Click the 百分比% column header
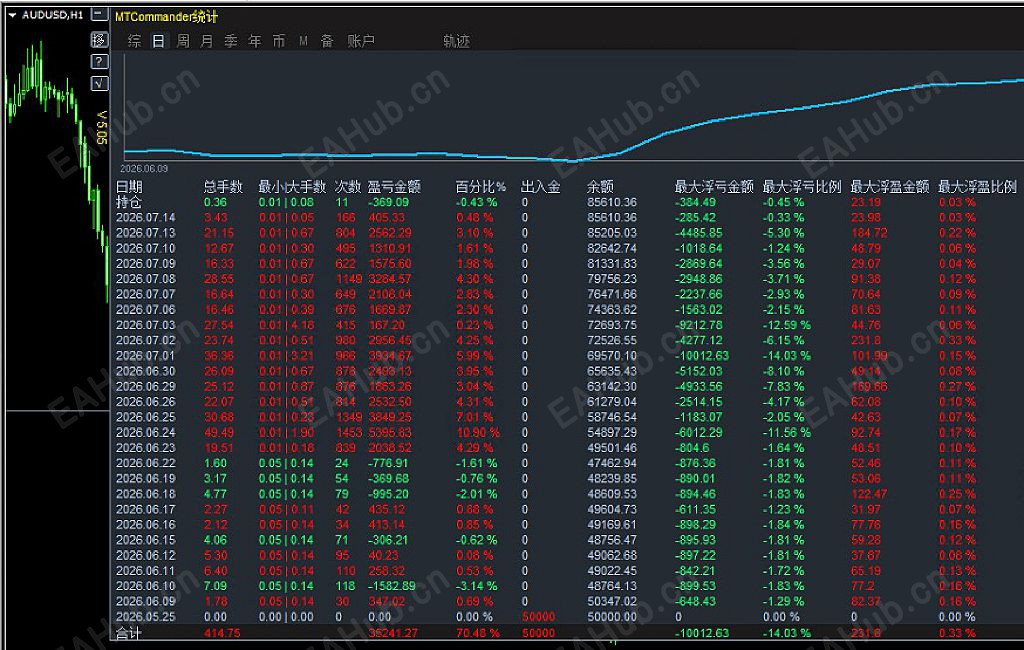The height and width of the screenshot is (650, 1024). point(481,187)
